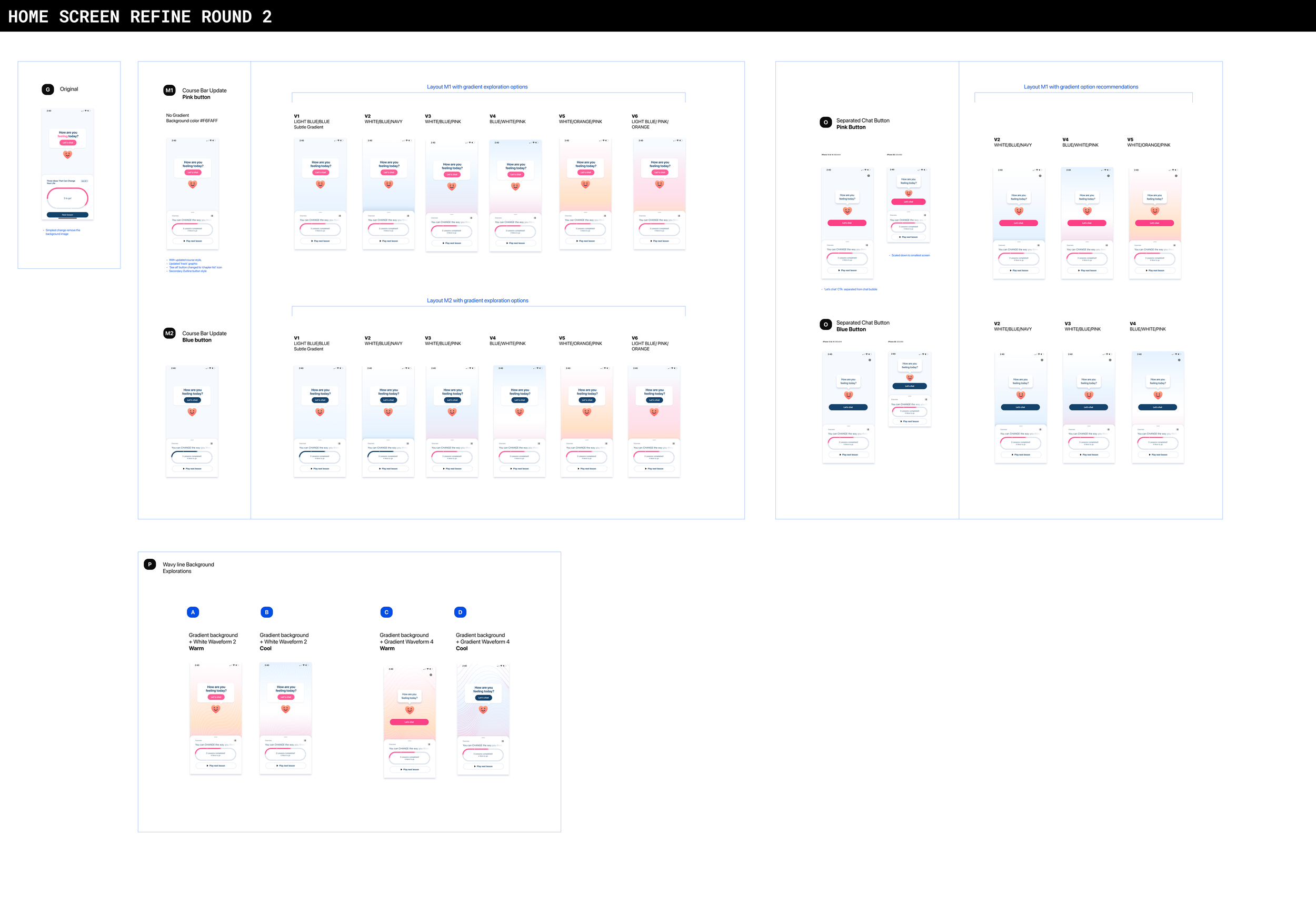Click the O badge beside Separated Chat Button Blue
Image resolution: width=1316 pixels, height=905 pixels.
click(825, 324)
